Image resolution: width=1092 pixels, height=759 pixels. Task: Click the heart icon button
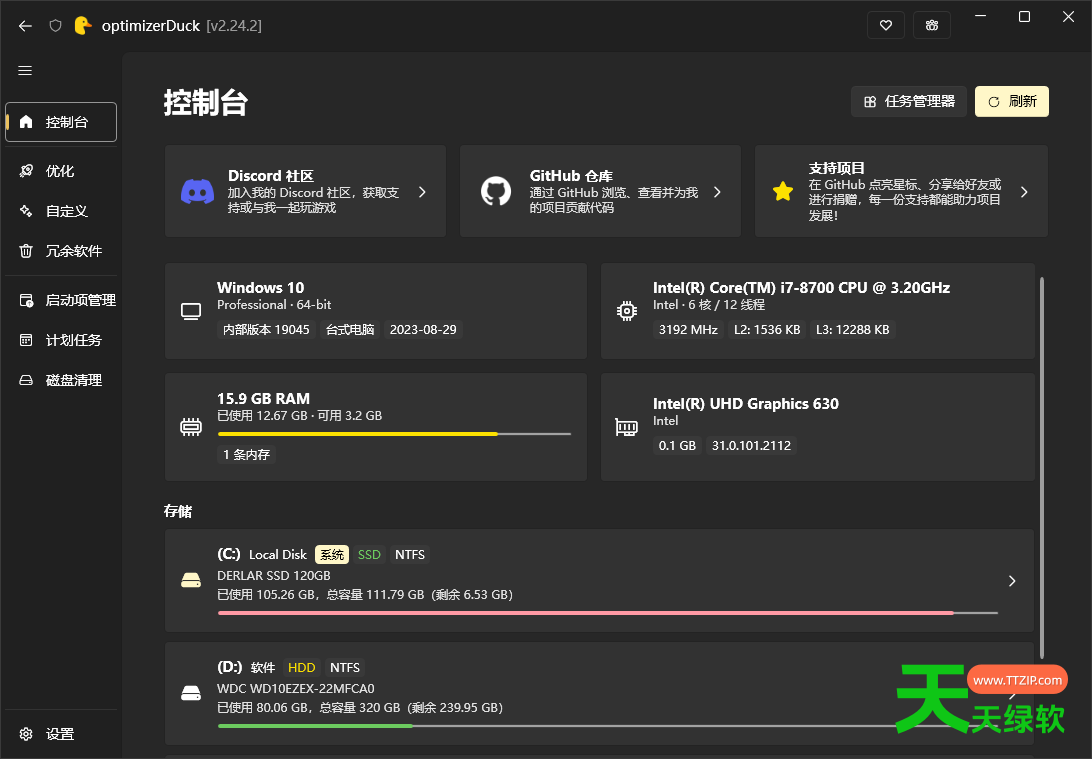(x=886, y=26)
